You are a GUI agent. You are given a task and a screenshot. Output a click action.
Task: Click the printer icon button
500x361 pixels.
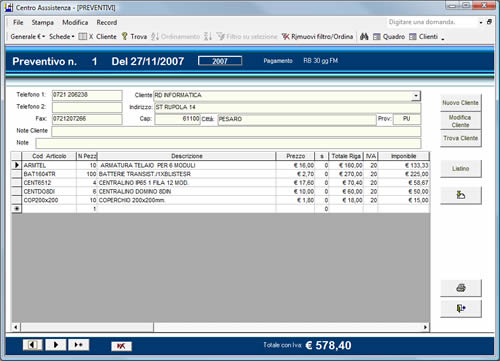coord(461,288)
